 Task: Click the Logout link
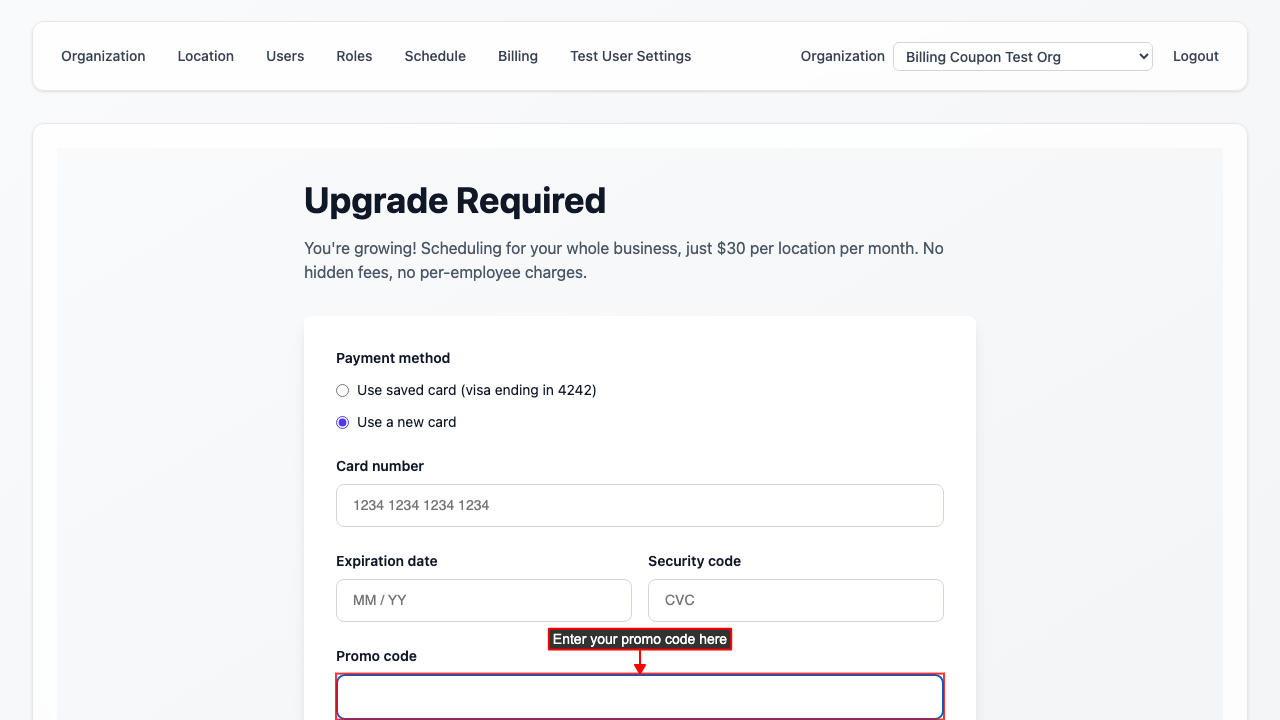(x=1195, y=56)
